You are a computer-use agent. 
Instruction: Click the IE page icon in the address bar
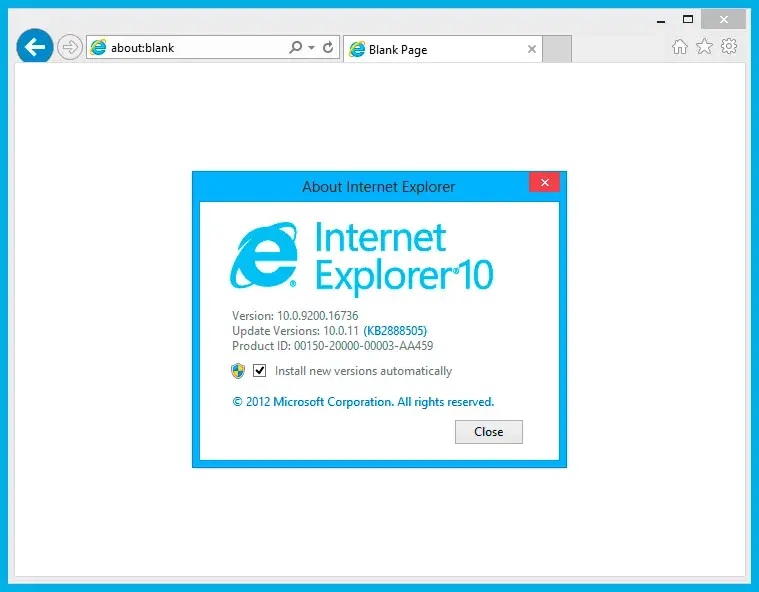(98, 47)
